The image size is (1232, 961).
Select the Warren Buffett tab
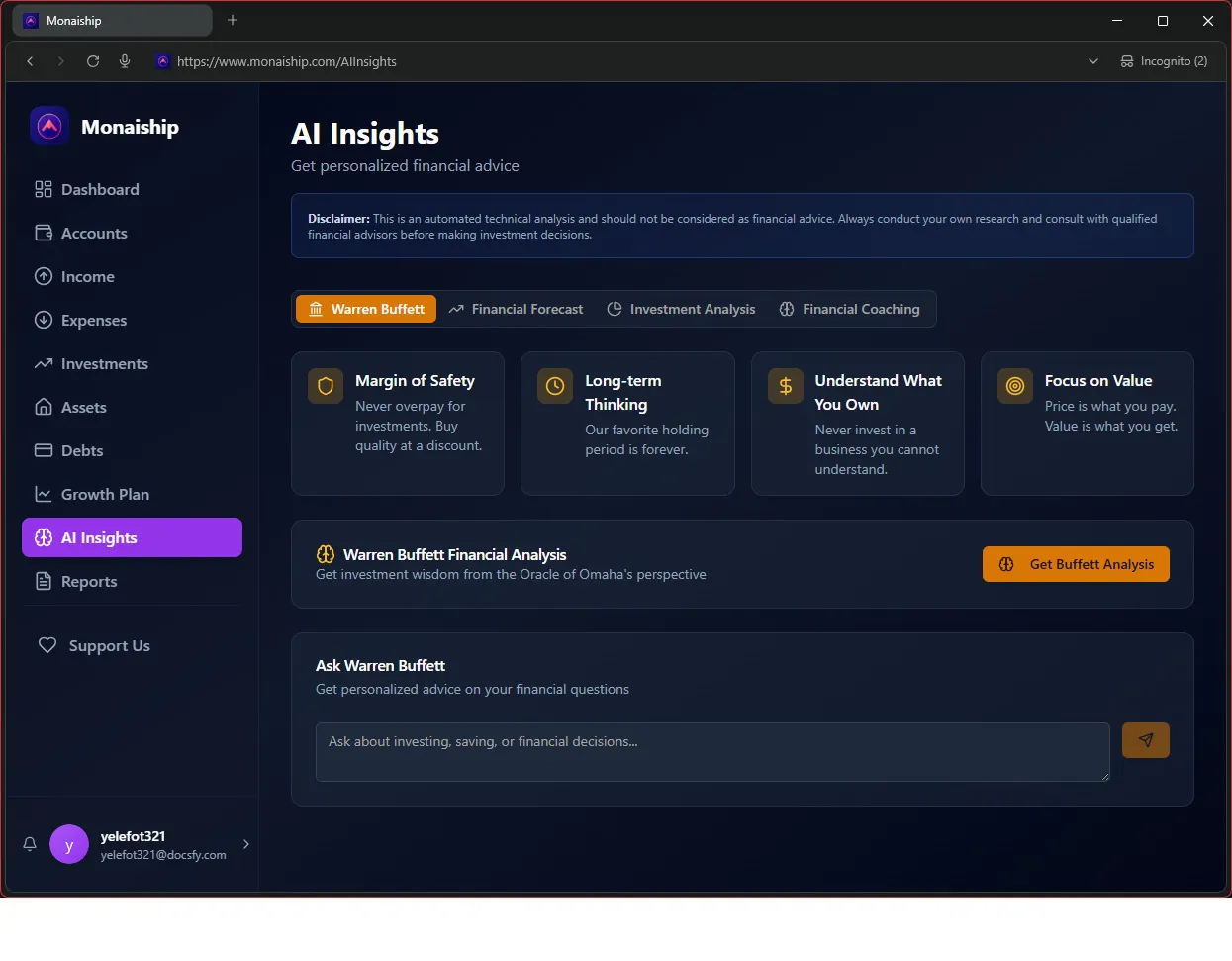coord(366,309)
